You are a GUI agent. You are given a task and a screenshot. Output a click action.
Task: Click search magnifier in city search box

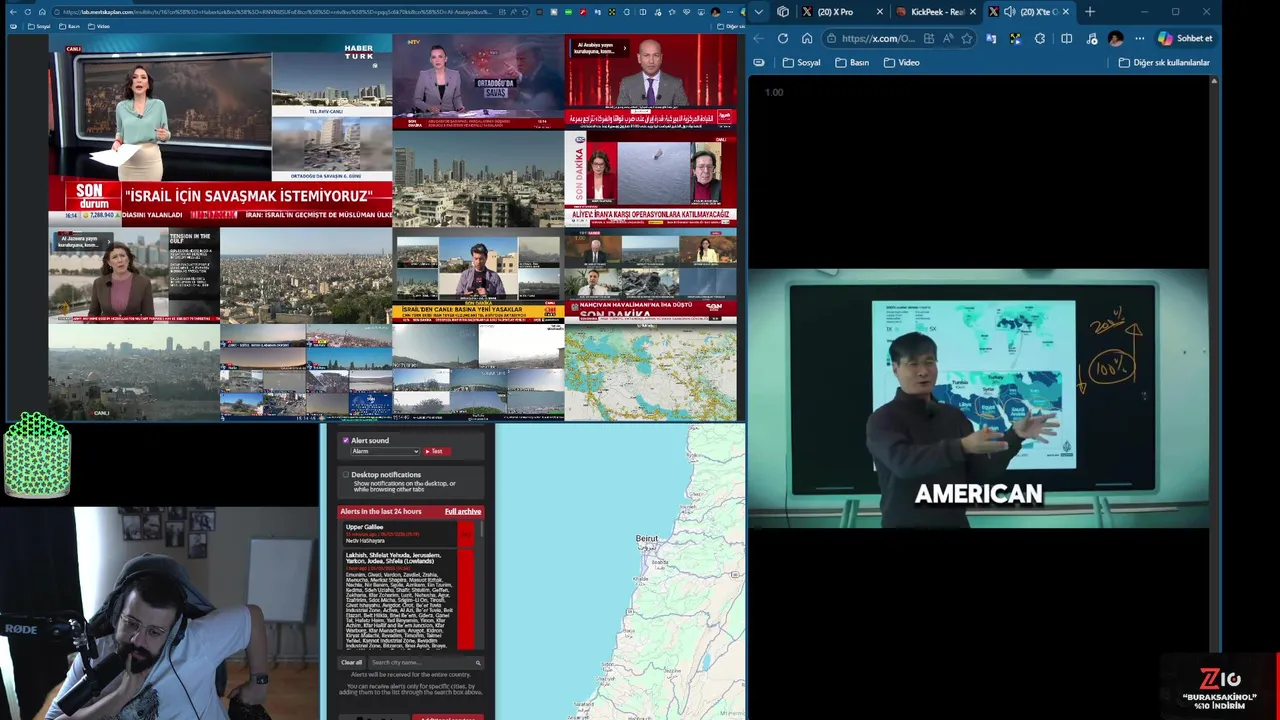tap(478, 662)
